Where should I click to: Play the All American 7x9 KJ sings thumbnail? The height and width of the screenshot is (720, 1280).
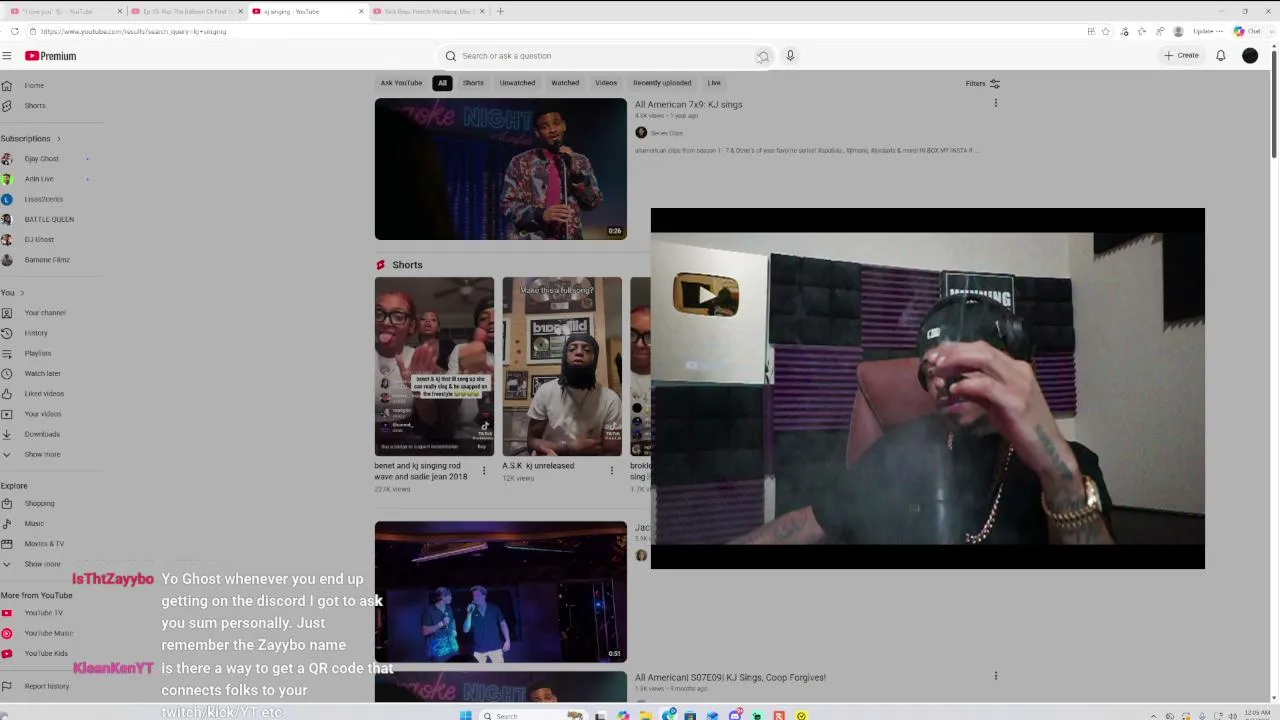tap(501, 169)
